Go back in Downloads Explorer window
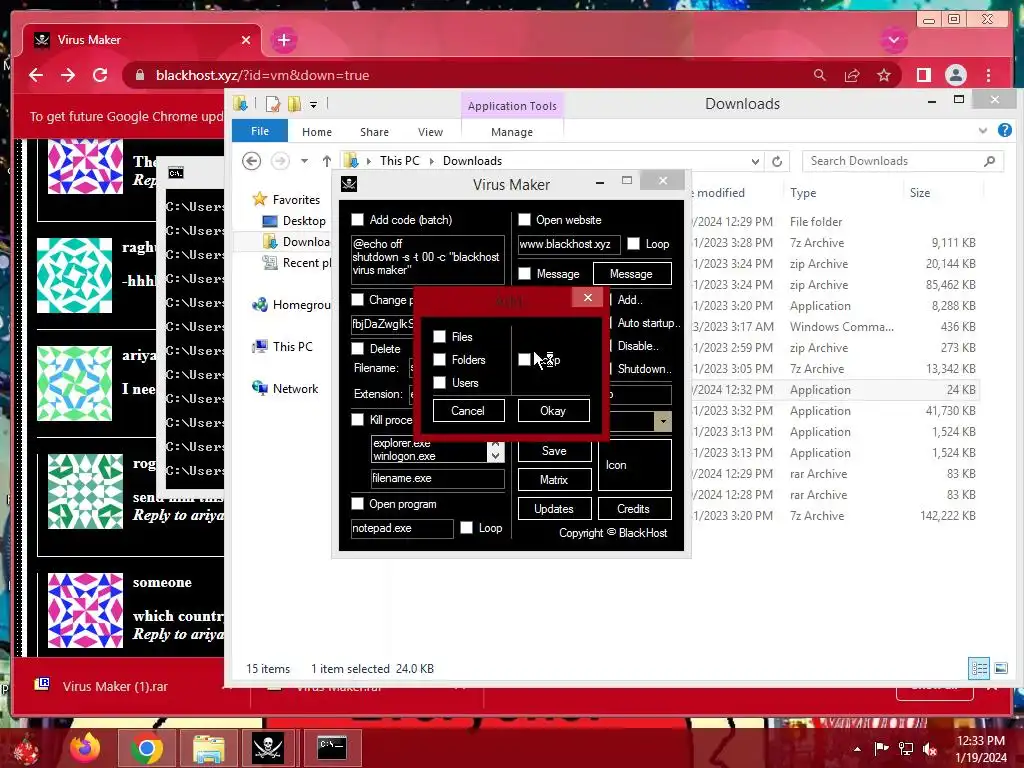The height and width of the screenshot is (768, 1024). [251, 161]
